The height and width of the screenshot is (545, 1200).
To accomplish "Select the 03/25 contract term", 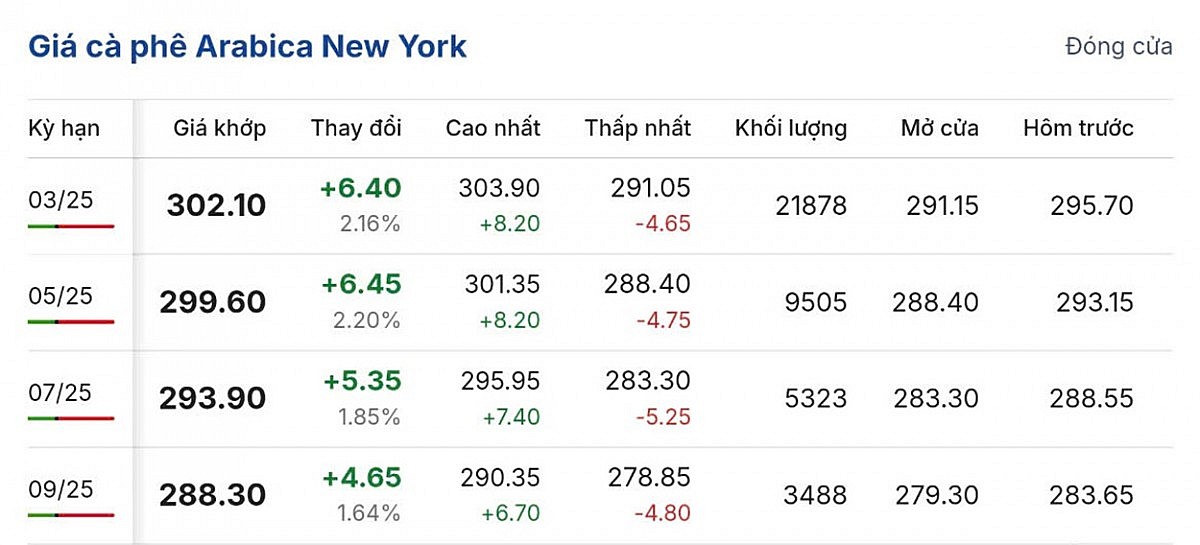I will click(61, 200).
